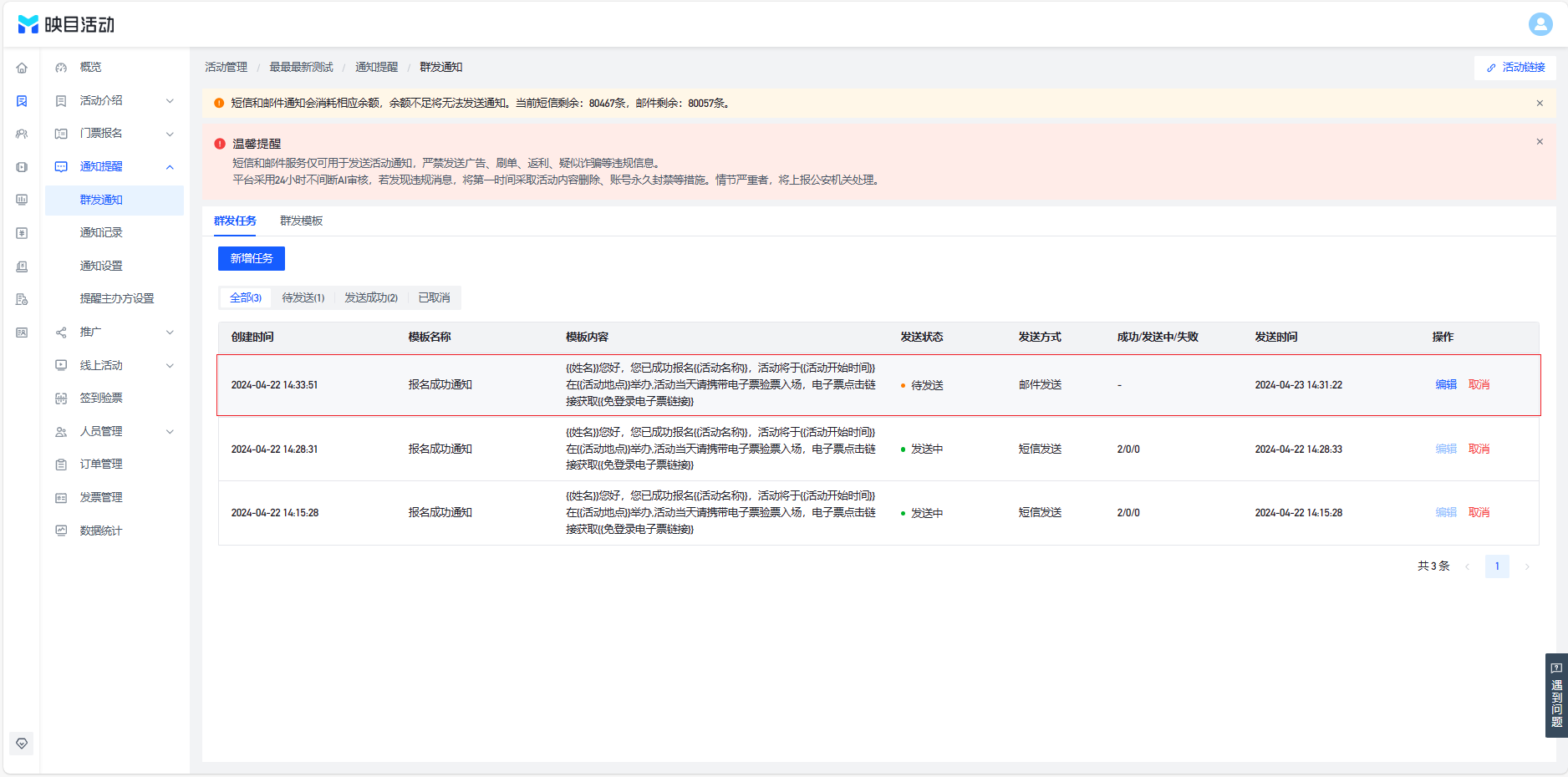Click the previous page arrow
Image resolution: width=1568 pixels, height=777 pixels.
1467,566
